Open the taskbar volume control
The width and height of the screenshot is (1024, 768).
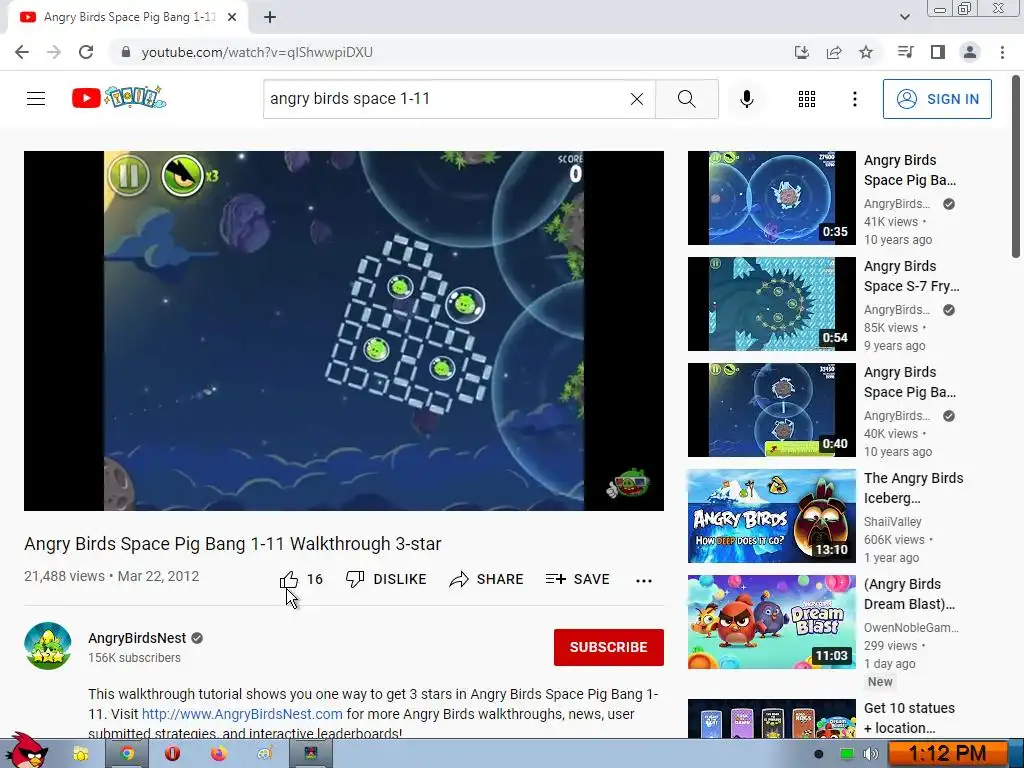click(x=871, y=754)
